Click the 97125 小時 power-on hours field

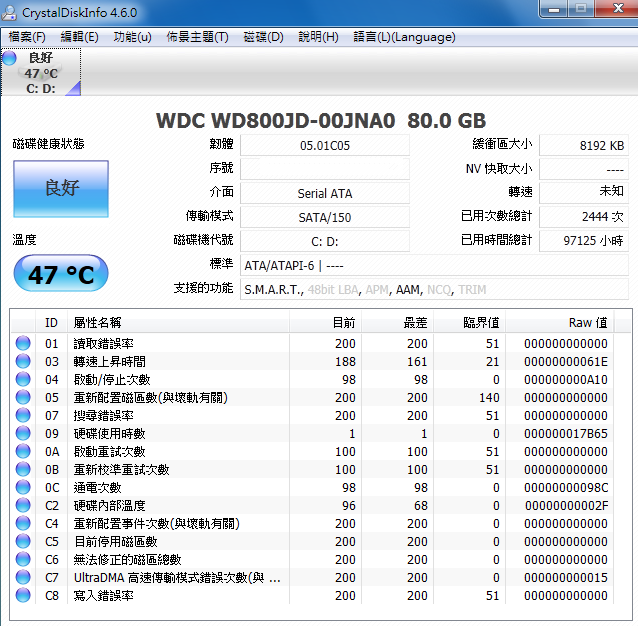coord(583,241)
